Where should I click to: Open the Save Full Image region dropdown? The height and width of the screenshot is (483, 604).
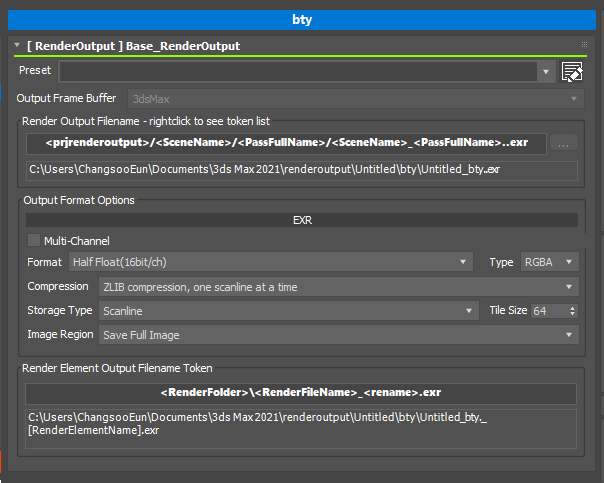[338, 335]
